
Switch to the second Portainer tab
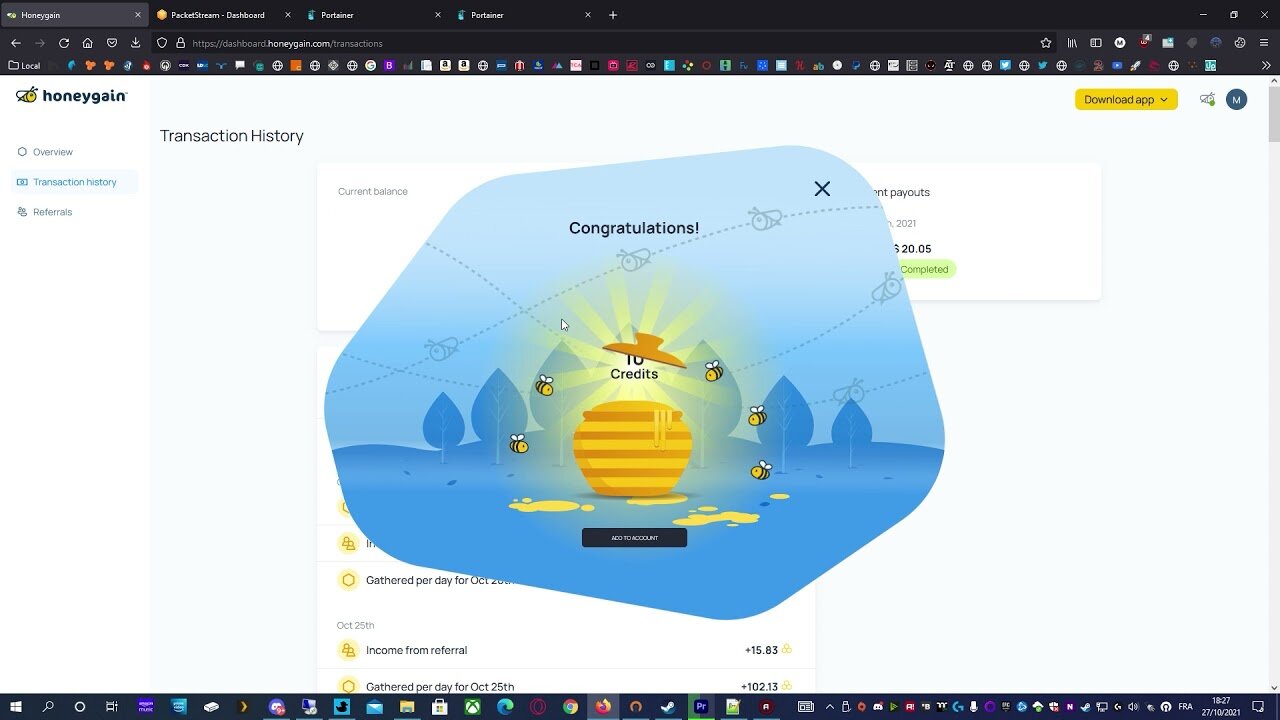[x=522, y=15]
